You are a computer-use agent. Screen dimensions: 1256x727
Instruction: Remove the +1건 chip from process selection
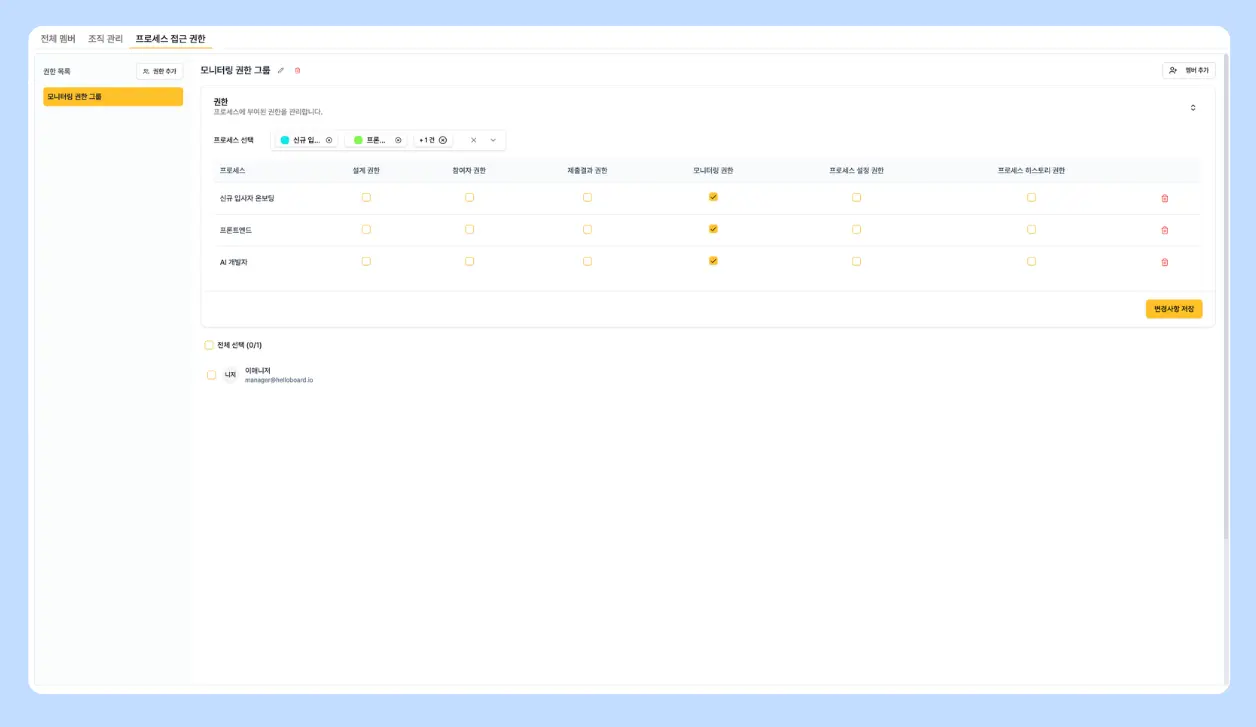click(443, 140)
